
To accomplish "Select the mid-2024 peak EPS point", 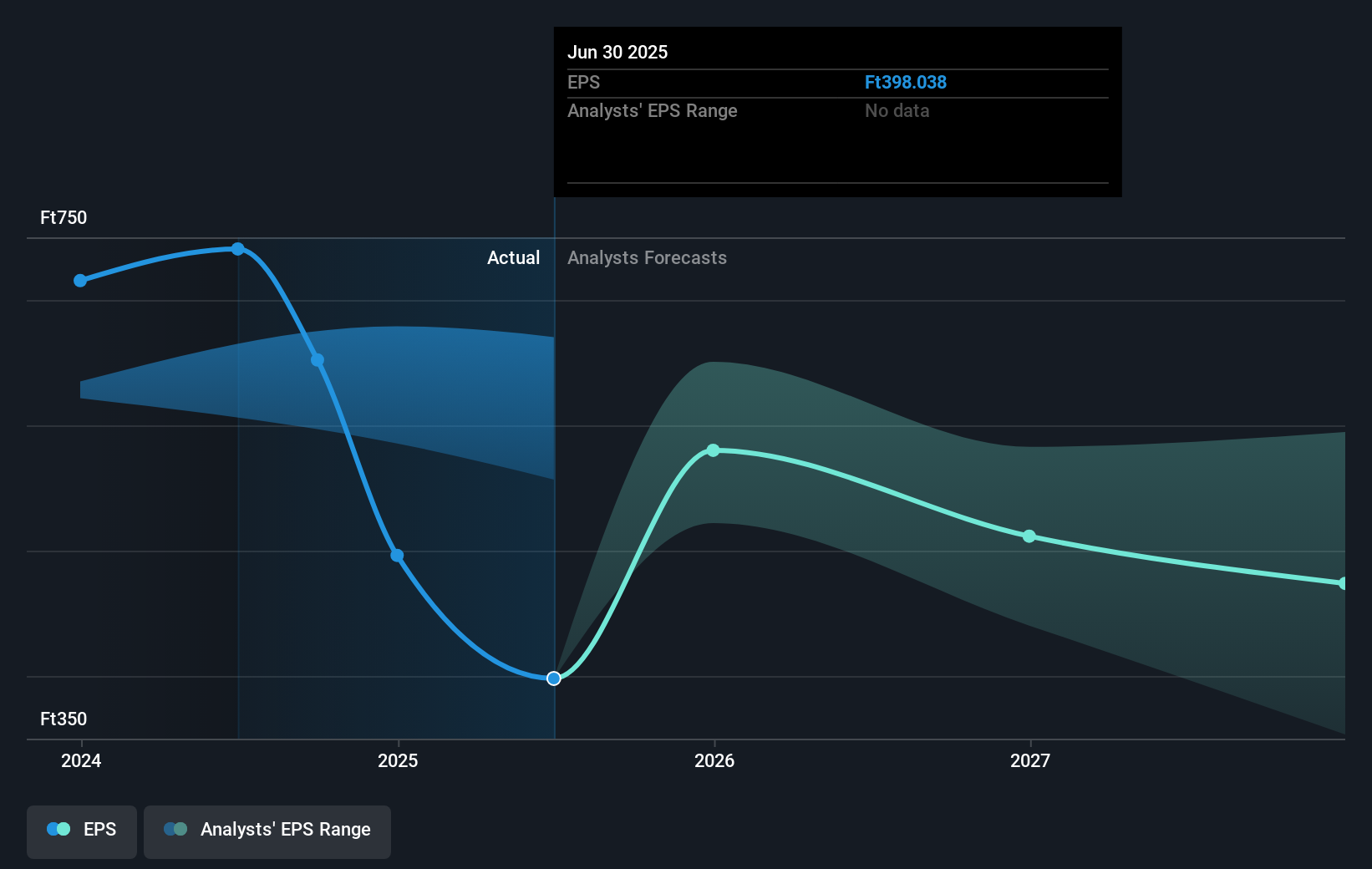I will pos(238,249).
